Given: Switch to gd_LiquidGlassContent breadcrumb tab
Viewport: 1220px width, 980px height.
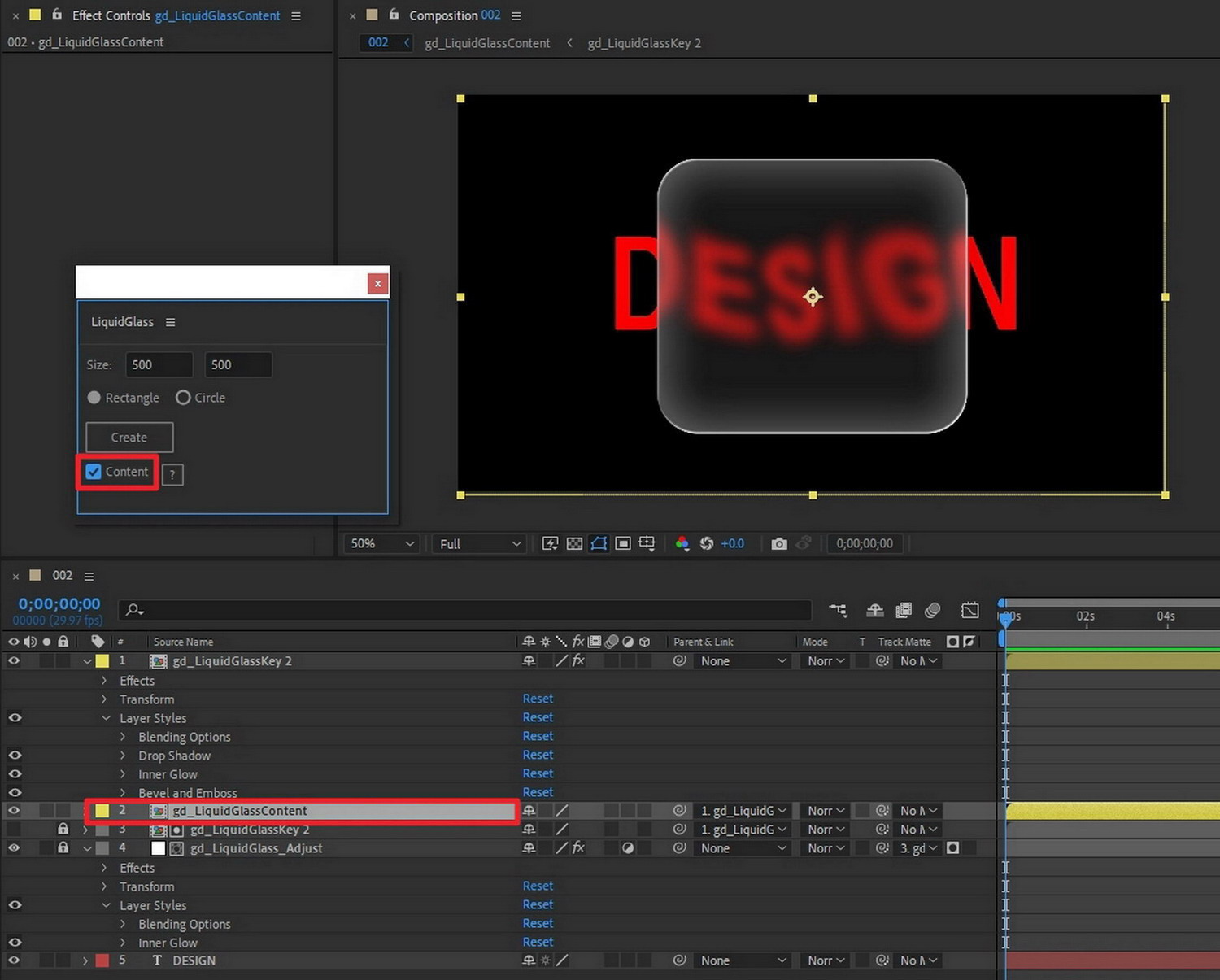Looking at the screenshot, I should (x=487, y=43).
